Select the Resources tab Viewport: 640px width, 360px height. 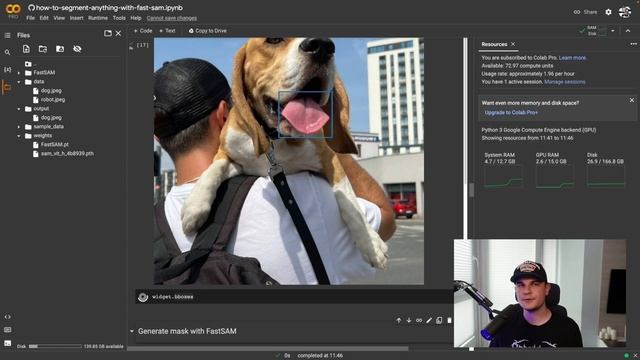pos(494,44)
